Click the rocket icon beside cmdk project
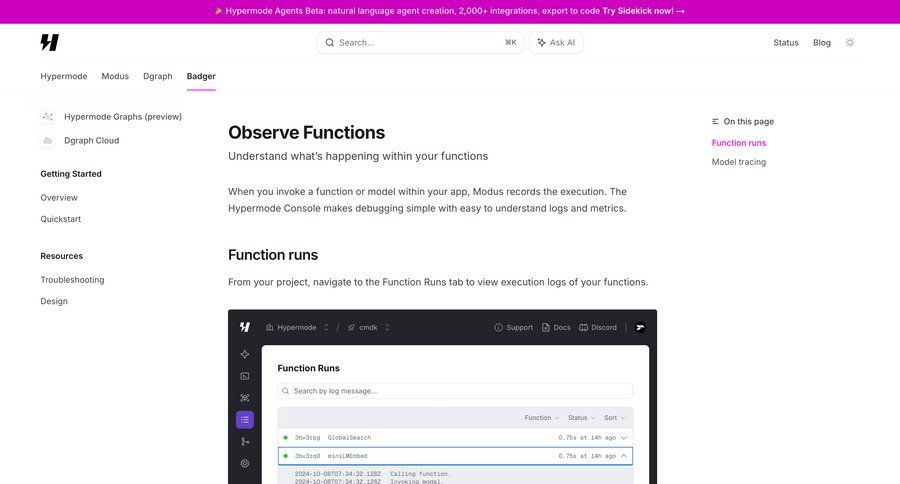This screenshot has width=900, height=484. [351, 327]
